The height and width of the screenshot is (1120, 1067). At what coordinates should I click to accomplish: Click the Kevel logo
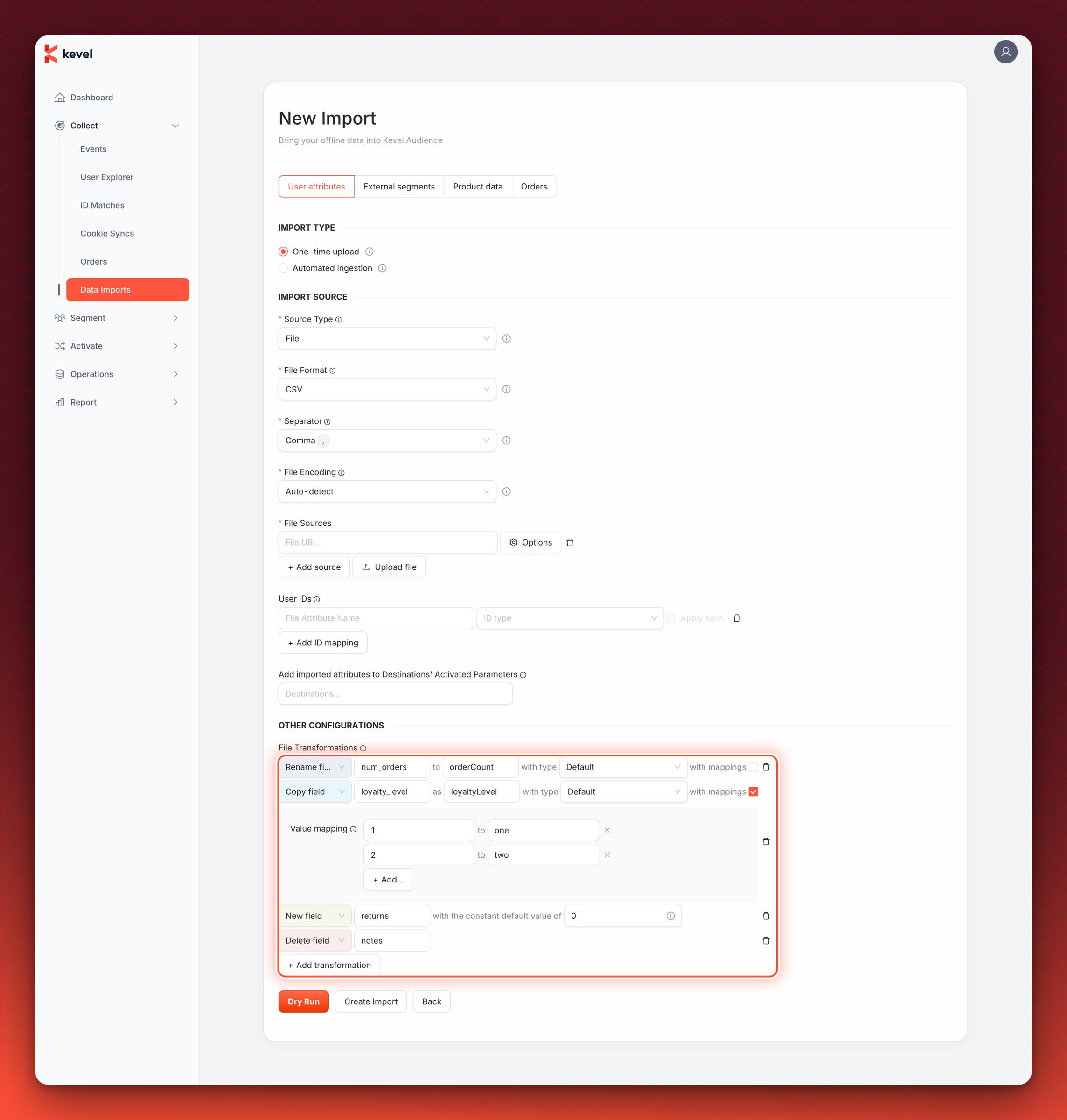coord(68,54)
